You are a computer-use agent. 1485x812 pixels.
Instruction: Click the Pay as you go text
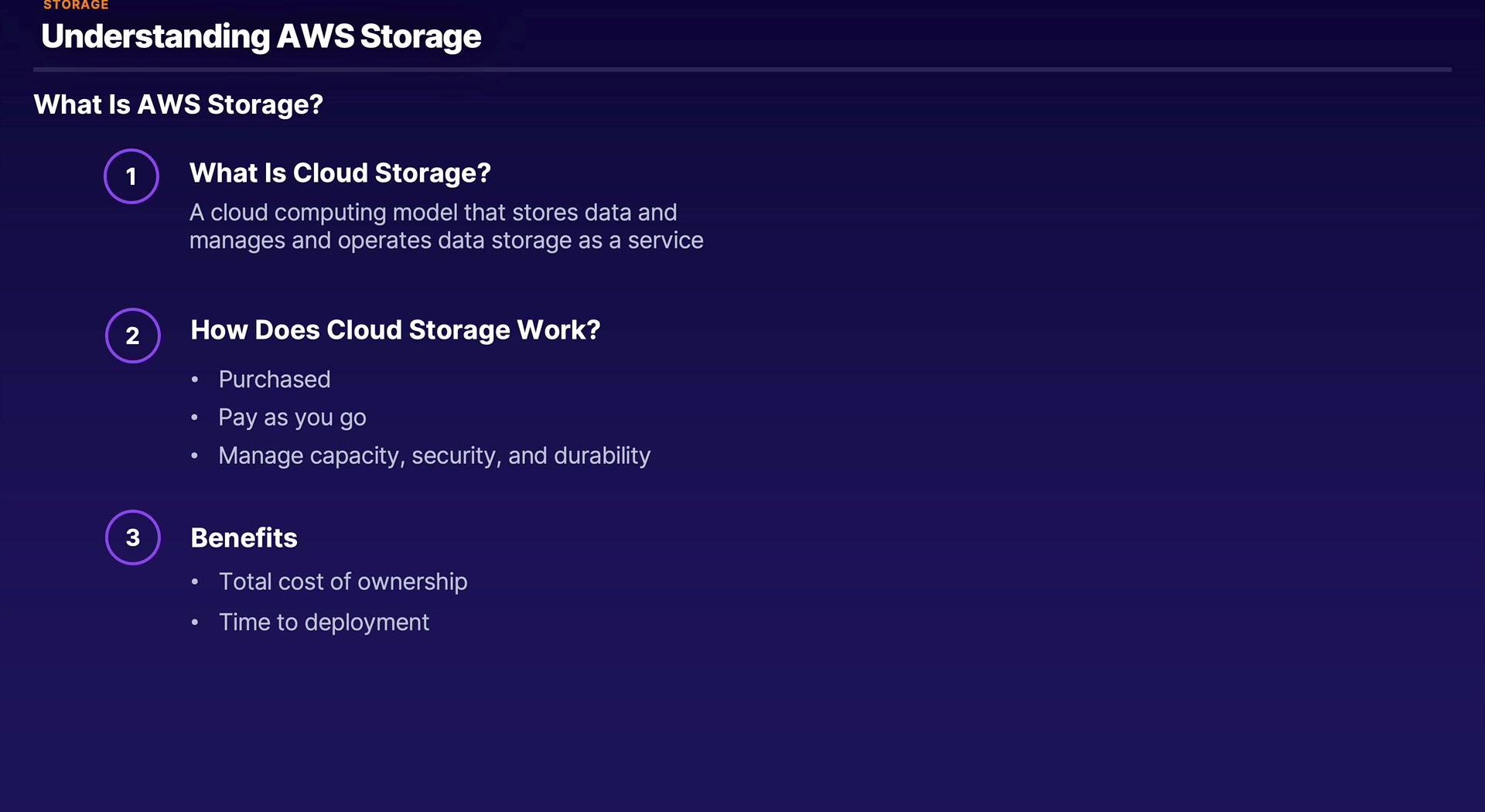coord(292,418)
